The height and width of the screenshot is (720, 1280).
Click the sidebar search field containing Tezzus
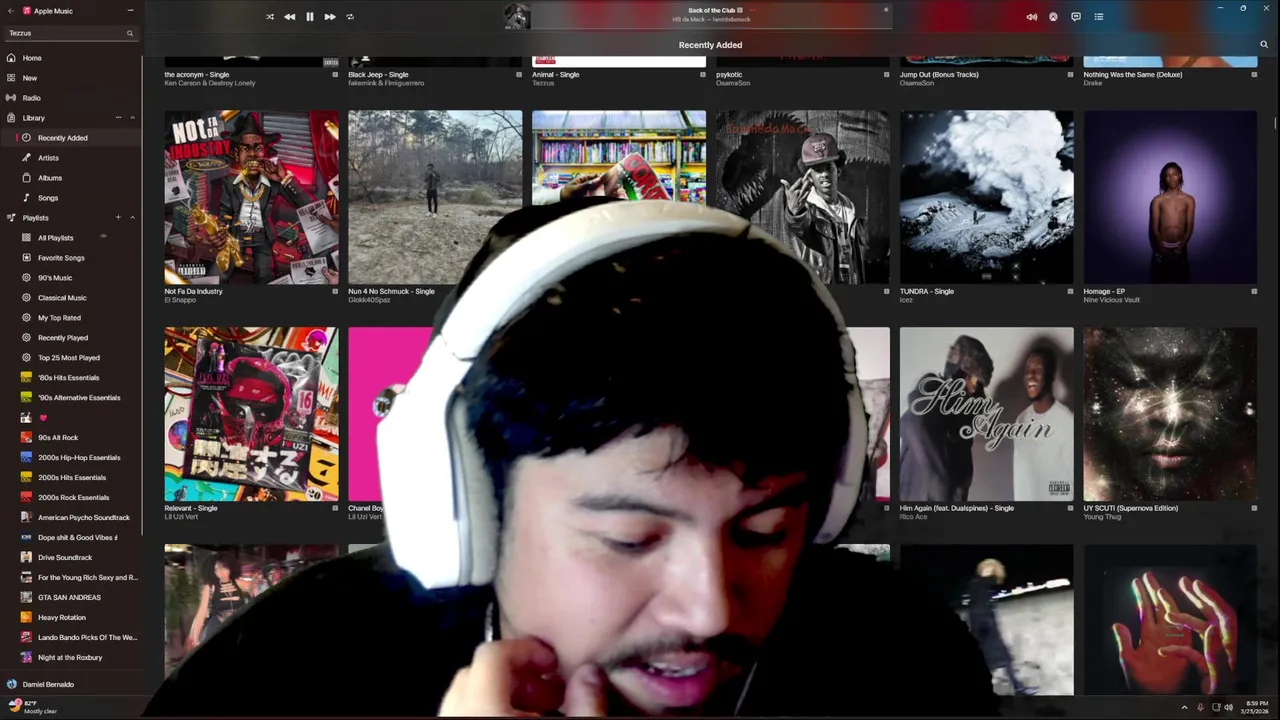70,33
